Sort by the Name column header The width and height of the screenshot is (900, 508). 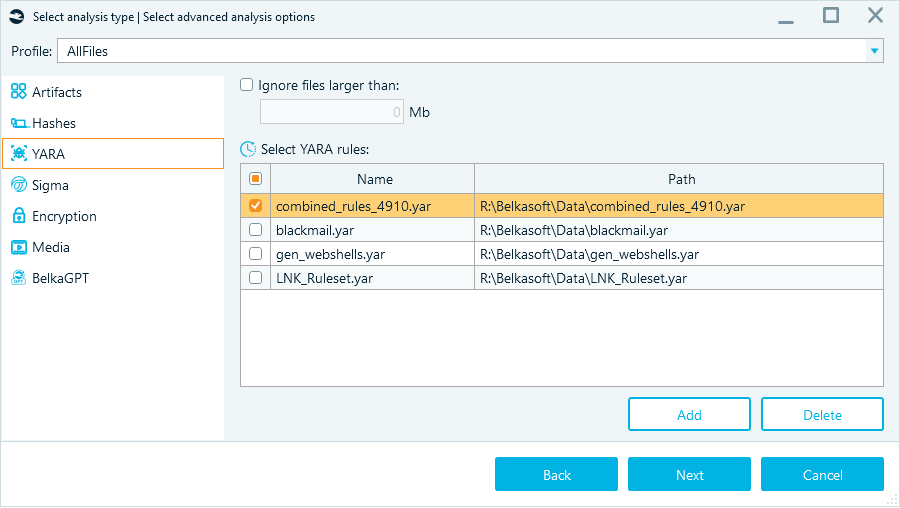click(373, 179)
